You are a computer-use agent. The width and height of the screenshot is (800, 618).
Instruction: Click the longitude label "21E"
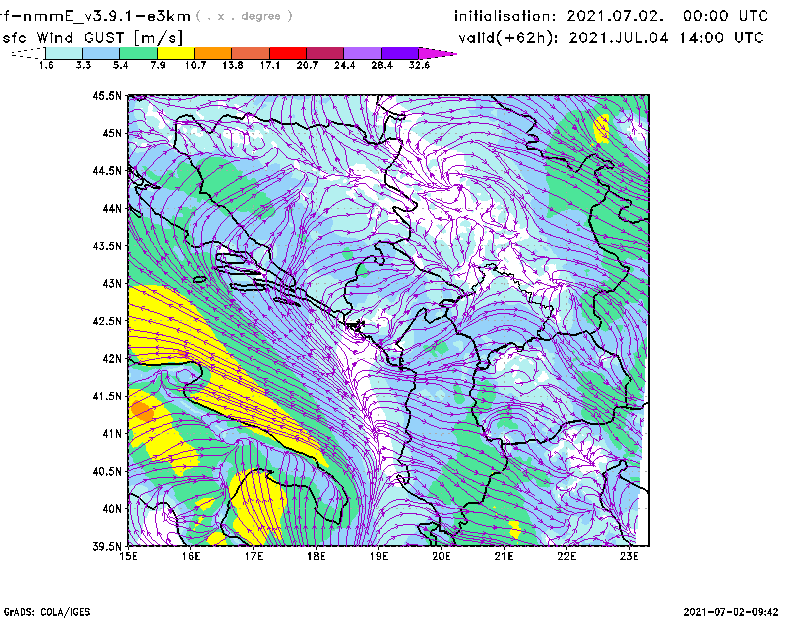(x=504, y=556)
